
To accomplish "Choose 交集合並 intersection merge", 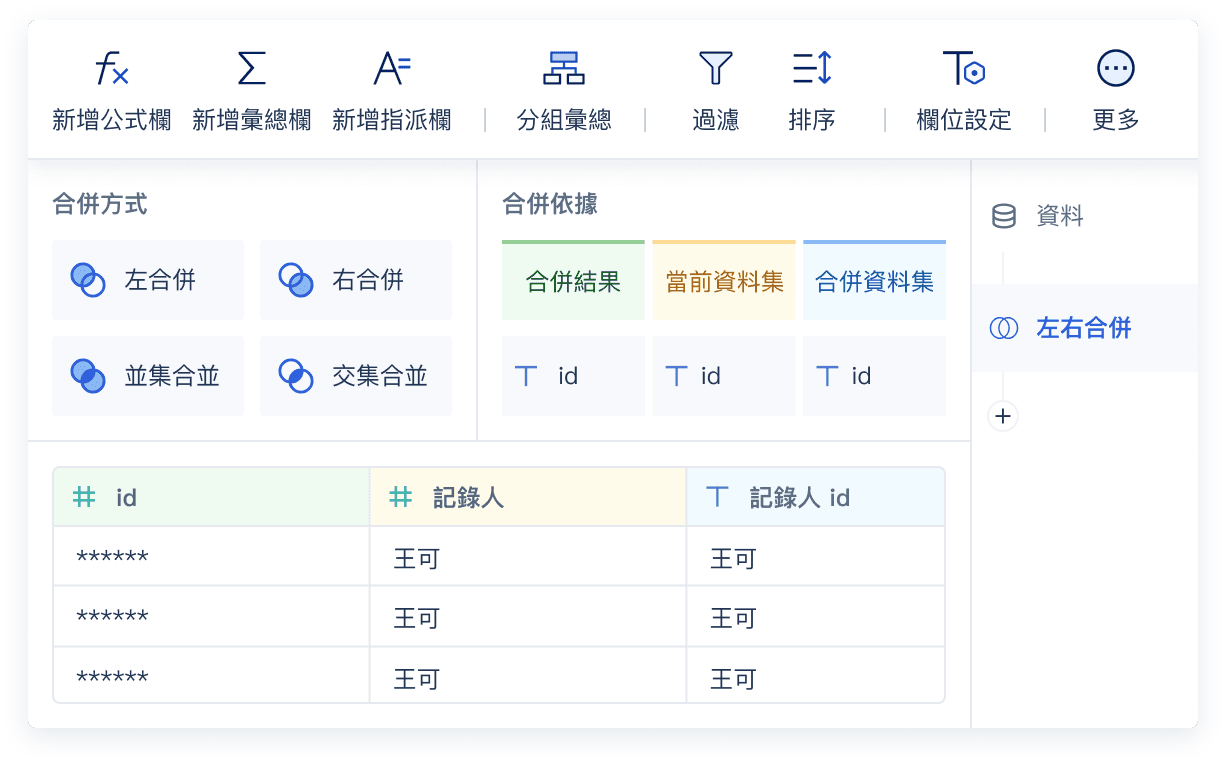I will (356, 376).
